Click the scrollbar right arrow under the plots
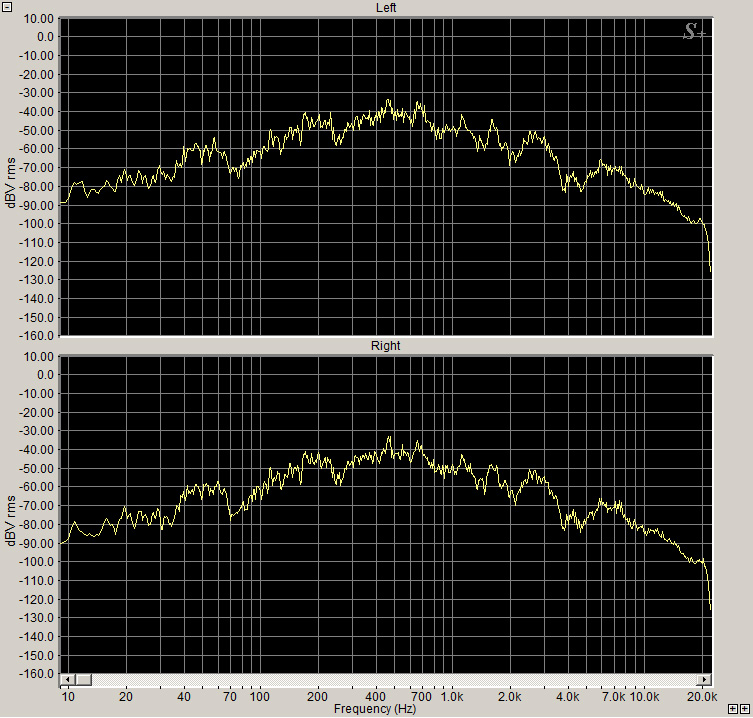 (706, 680)
